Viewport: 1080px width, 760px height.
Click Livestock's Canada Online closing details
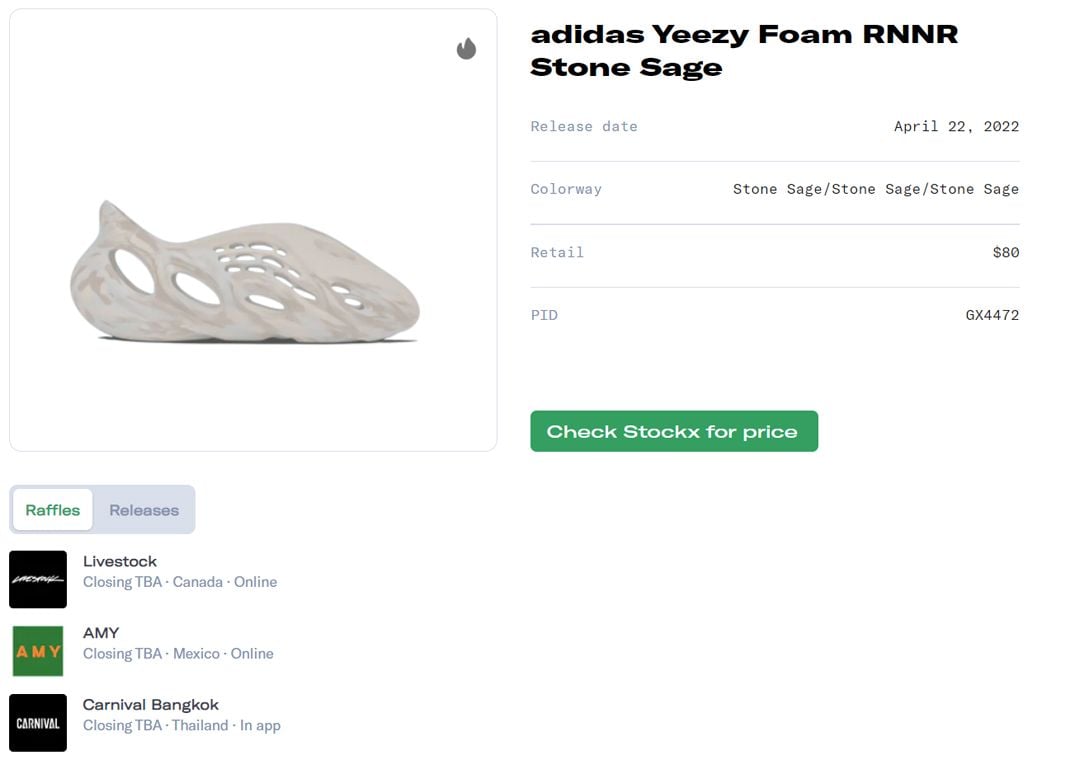click(180, 582)
